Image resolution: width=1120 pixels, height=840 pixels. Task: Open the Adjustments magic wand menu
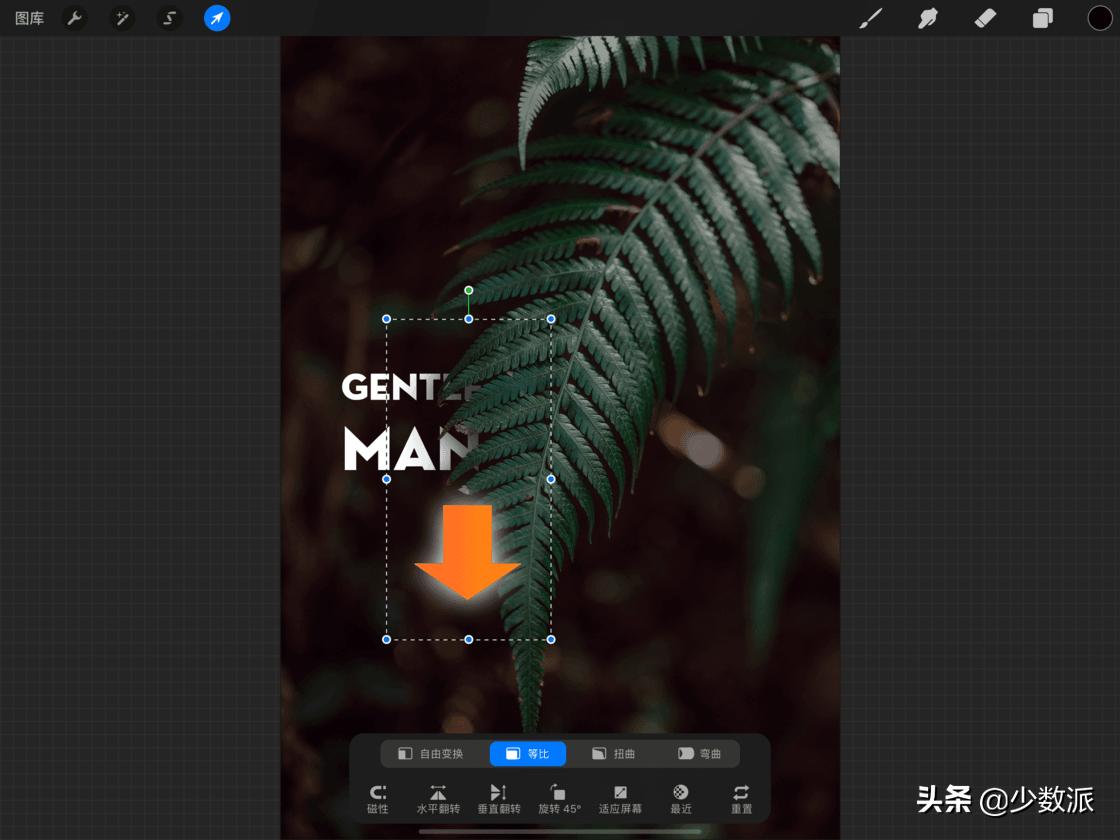point(122,18)
